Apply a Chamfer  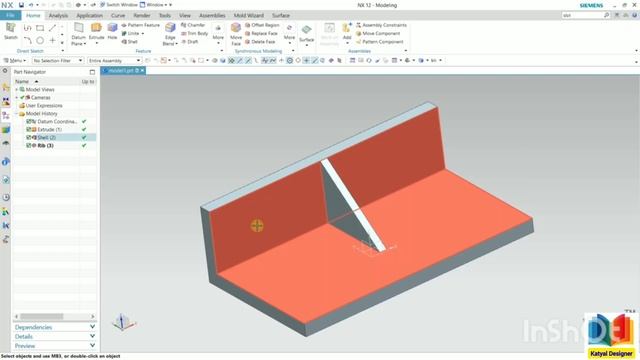point(193,25)
